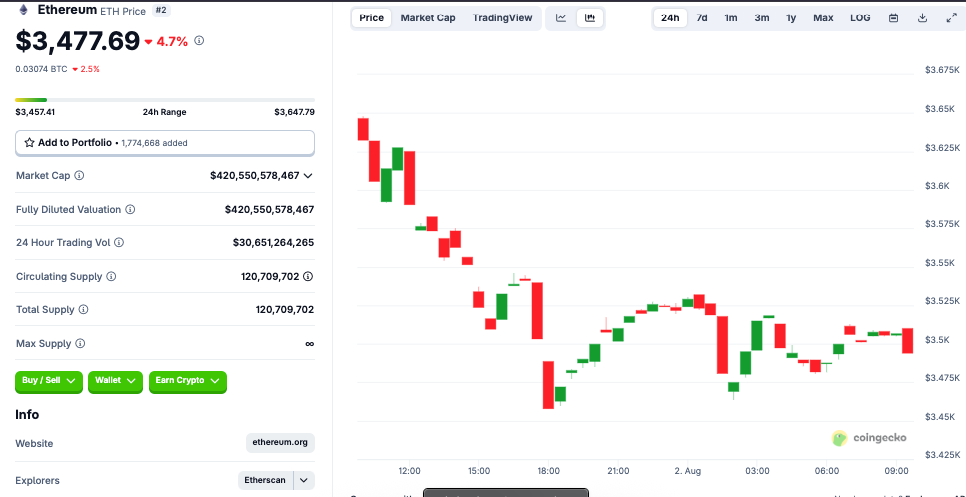Switch chart to line view icon
Screen dimensions: 966x497
pos(561,18)
